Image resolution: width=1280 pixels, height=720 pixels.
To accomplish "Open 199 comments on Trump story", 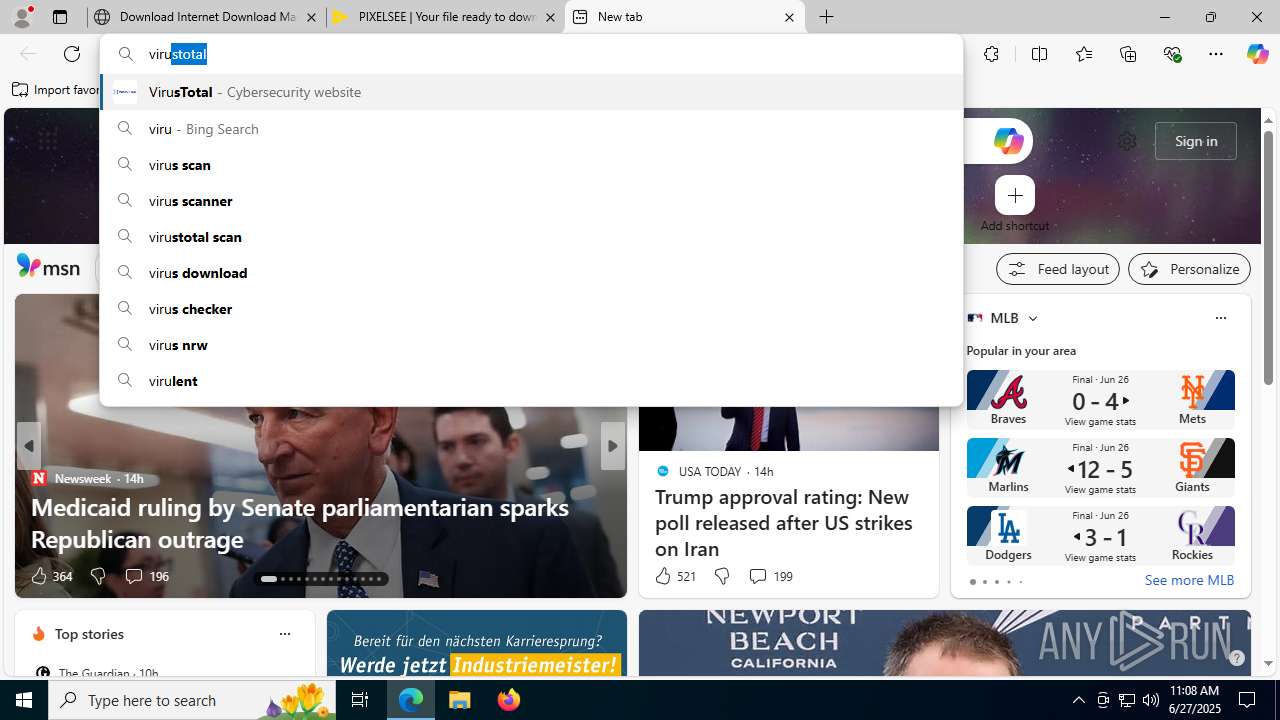I will (x=770, y=576).
